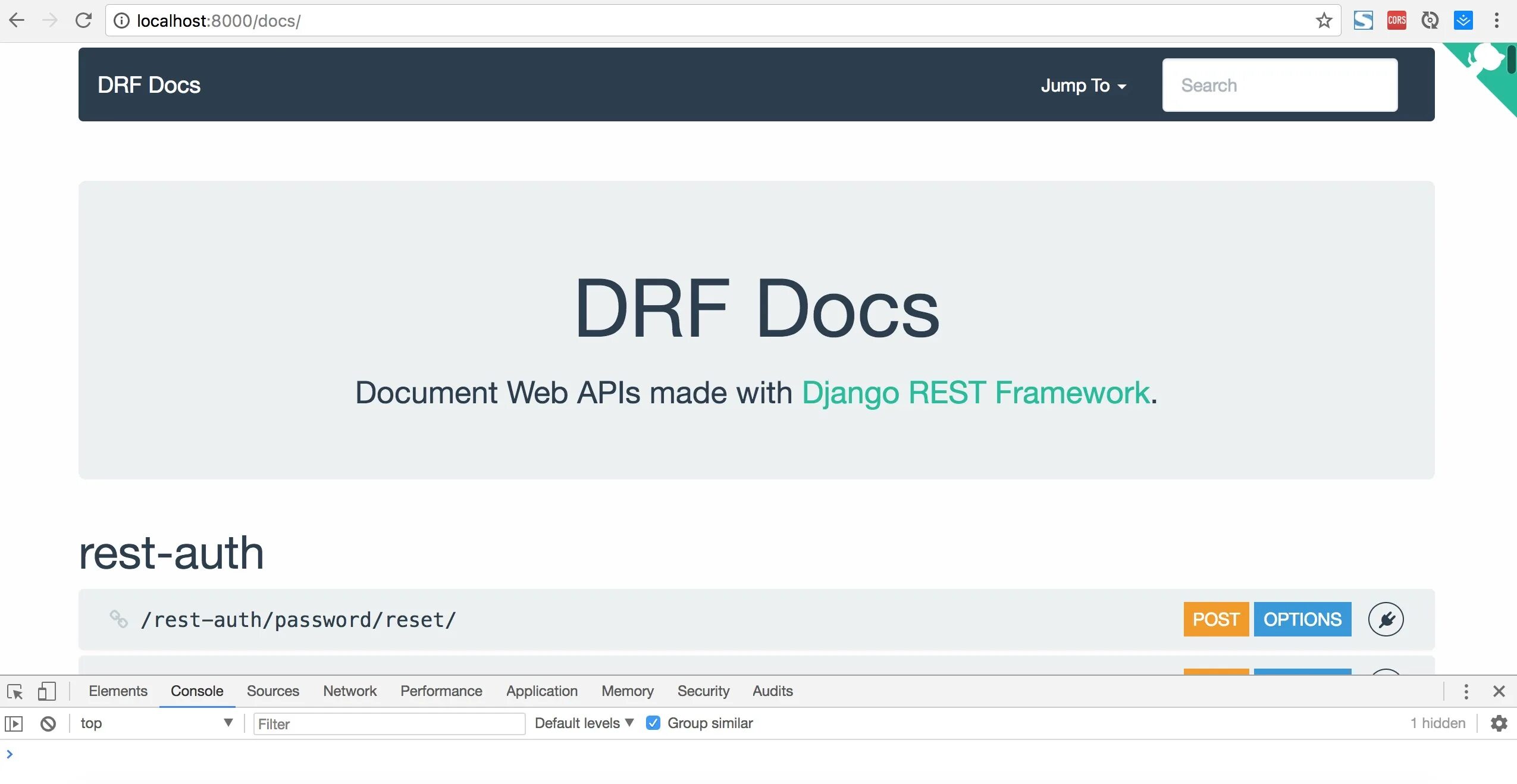Bookmark page with the star icon
This screenshot has width=1517, height=784.
[1324, 21]
